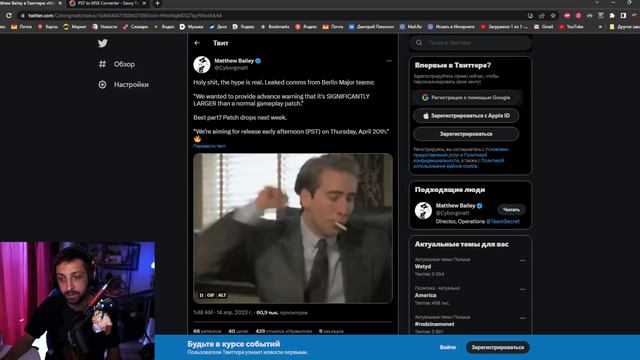Reload the page
The image size is (640, 360).
[x=9, y=16]
